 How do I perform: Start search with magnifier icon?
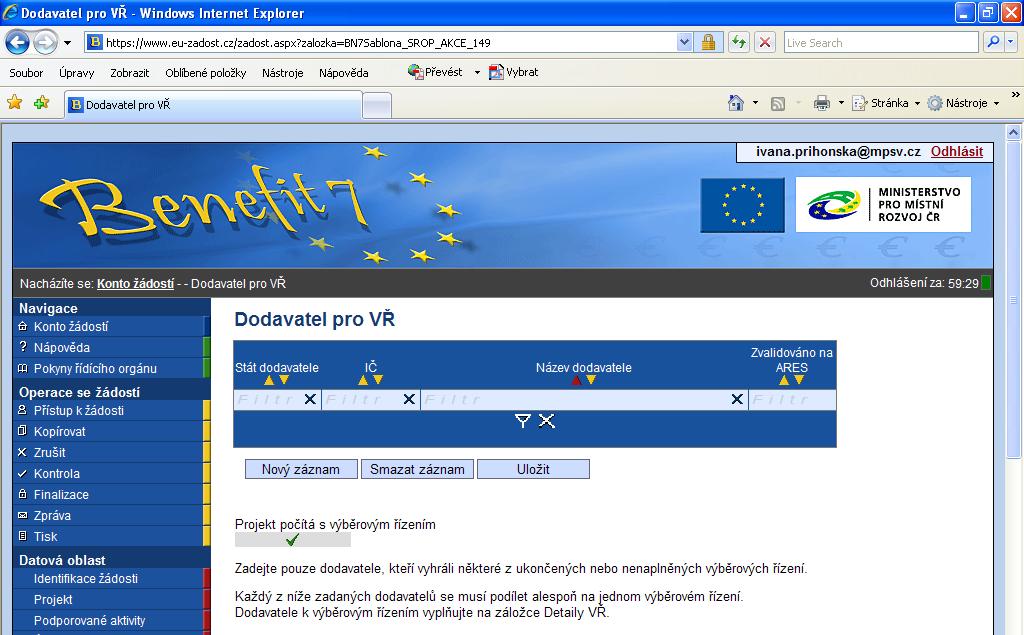tap(993, 42)
